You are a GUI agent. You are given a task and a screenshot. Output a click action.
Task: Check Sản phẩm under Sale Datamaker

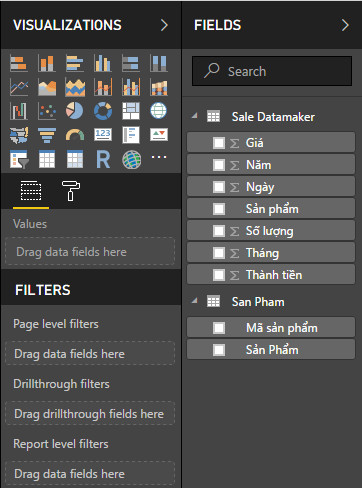219,209
